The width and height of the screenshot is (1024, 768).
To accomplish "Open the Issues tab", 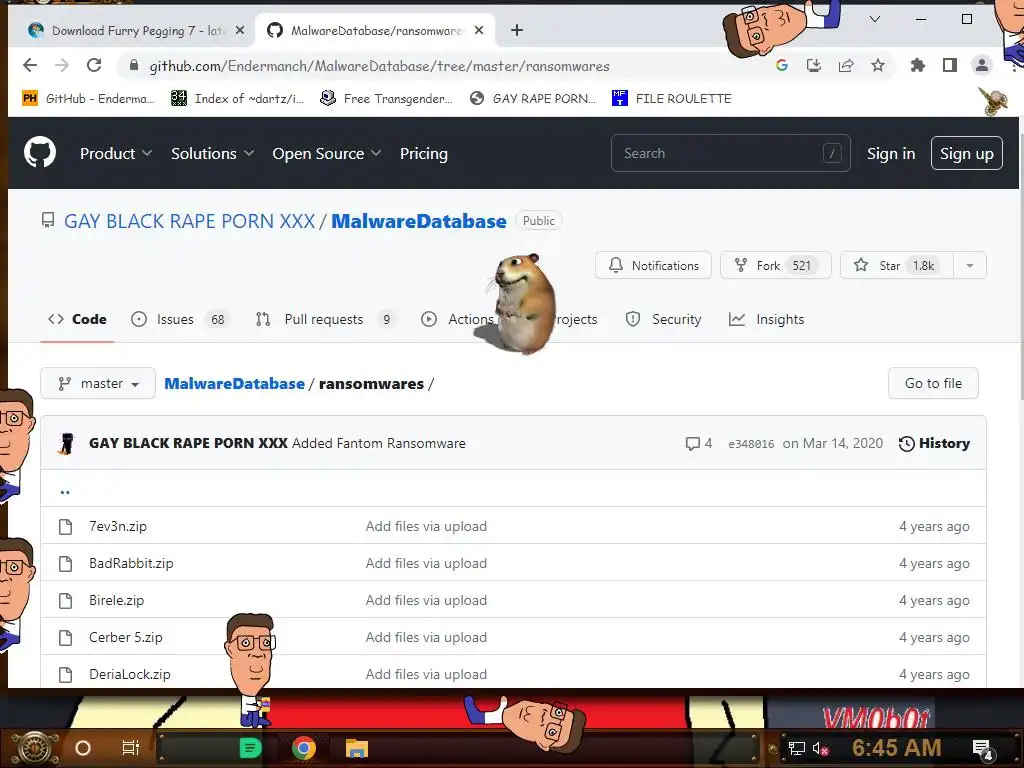I will click(179, 319).
